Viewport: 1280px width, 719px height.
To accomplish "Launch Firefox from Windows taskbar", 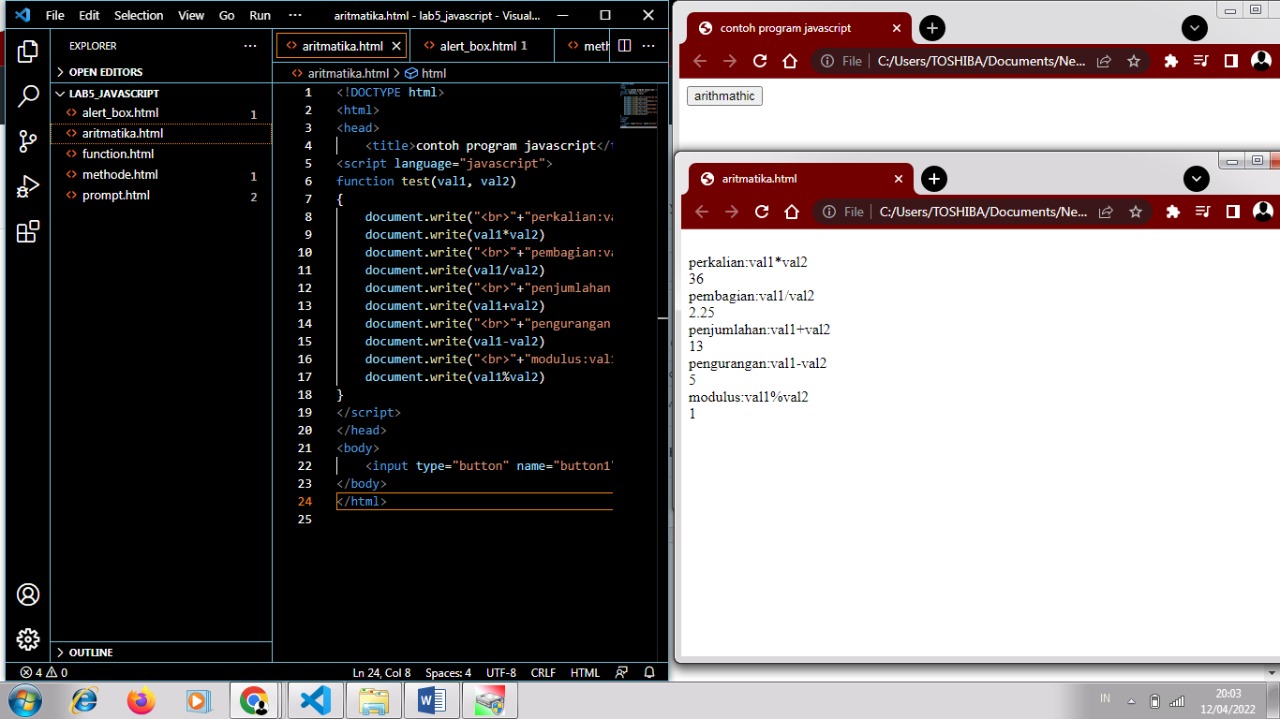I will pyautogui.click(x=141, y=701).
